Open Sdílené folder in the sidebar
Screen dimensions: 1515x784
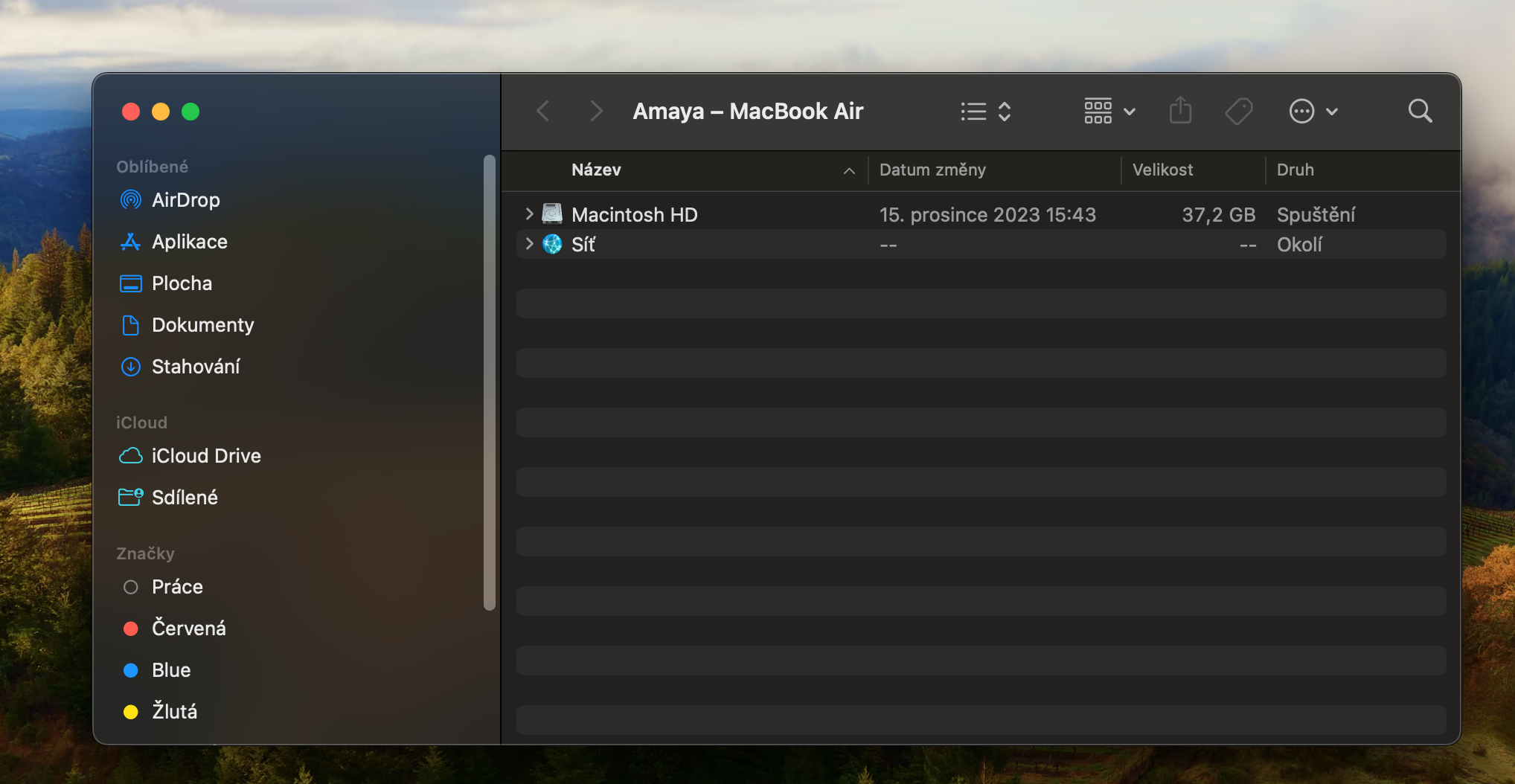(x=168, y=498)
